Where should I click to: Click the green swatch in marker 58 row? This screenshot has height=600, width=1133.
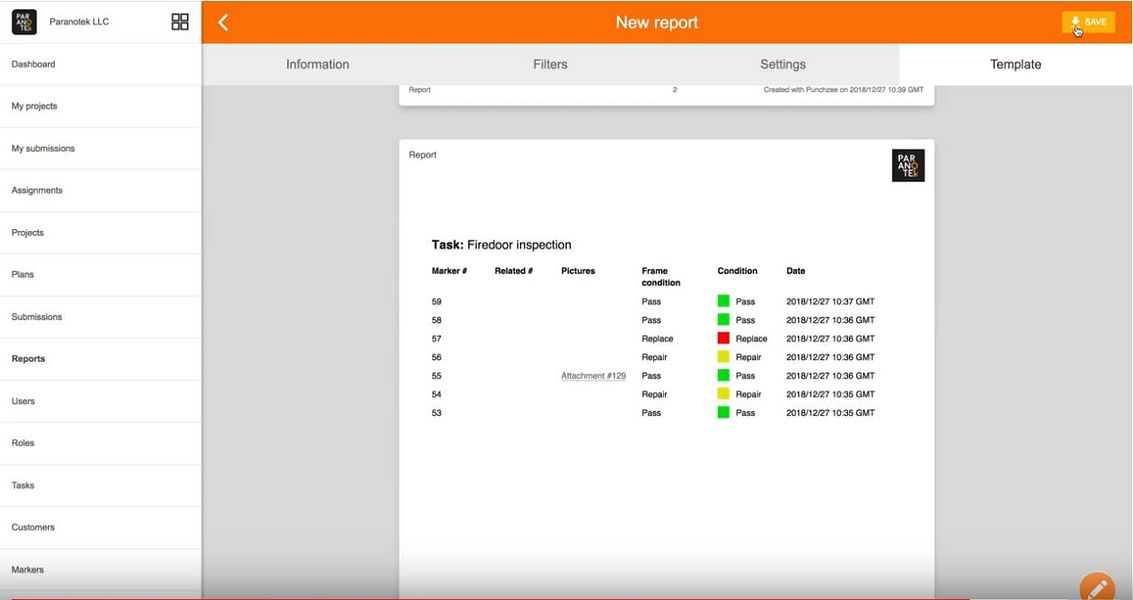723,320
